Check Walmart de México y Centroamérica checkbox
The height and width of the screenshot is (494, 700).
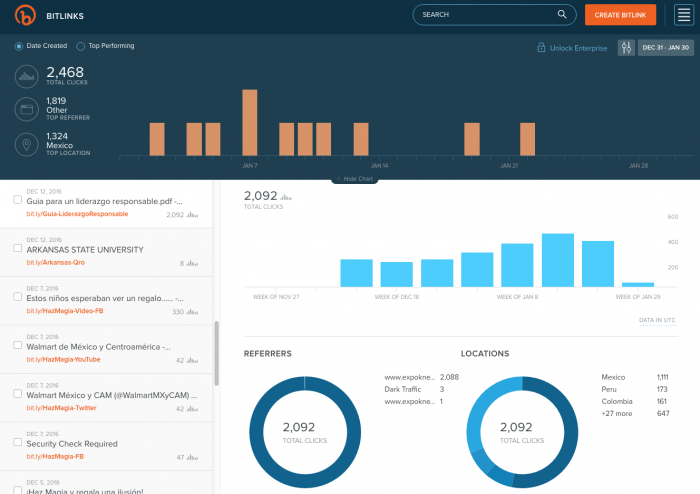[17, 345]
